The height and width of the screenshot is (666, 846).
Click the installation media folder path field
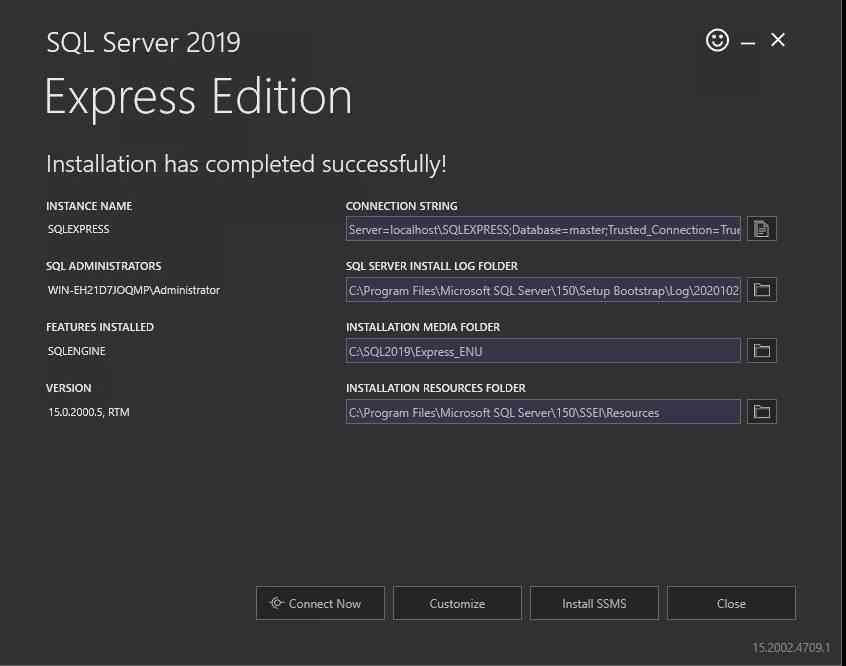[x=543, y=350]
